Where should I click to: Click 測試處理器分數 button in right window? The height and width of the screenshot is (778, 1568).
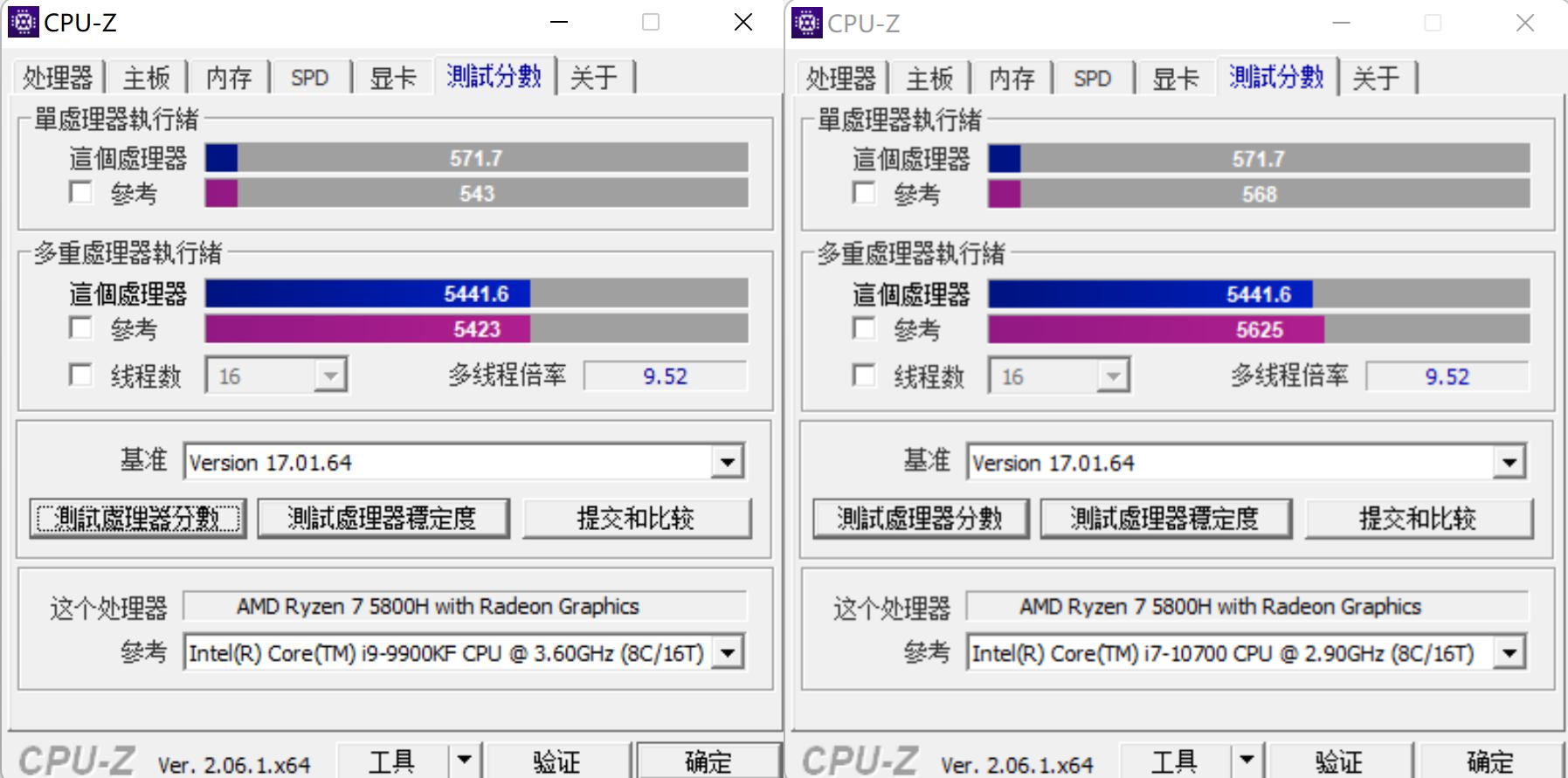pyautogui.click(x=921, y=519)
